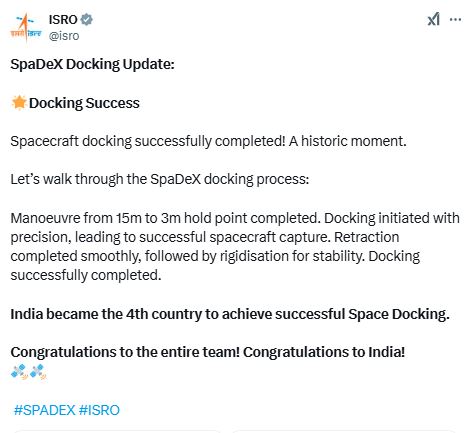Open the #ISRO hashtag link

click(99, 410)
